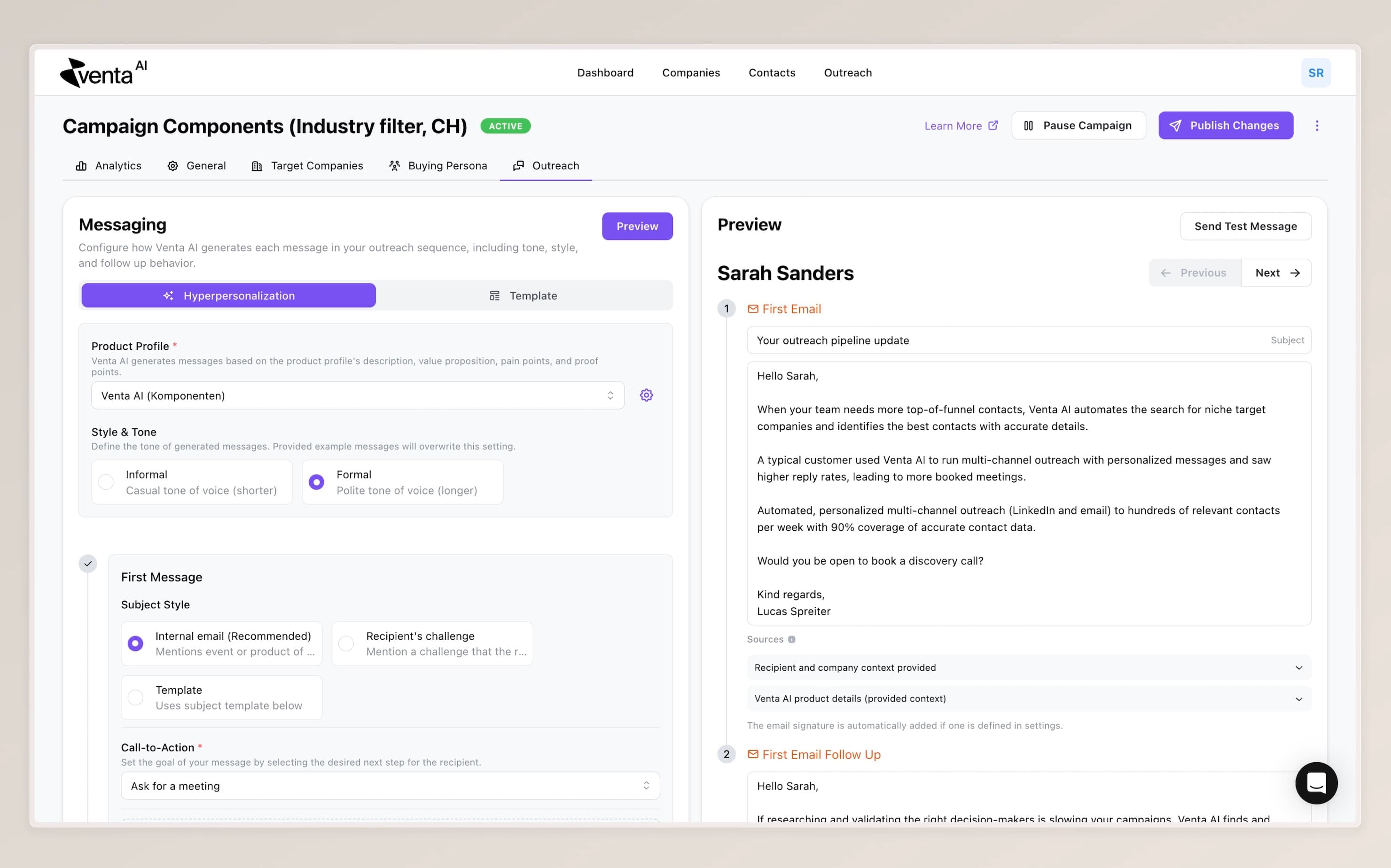Viewport: 1391px width, 868px height.
Task: Choose Recipient's challenge subject style
Action: tap(346, 643)
